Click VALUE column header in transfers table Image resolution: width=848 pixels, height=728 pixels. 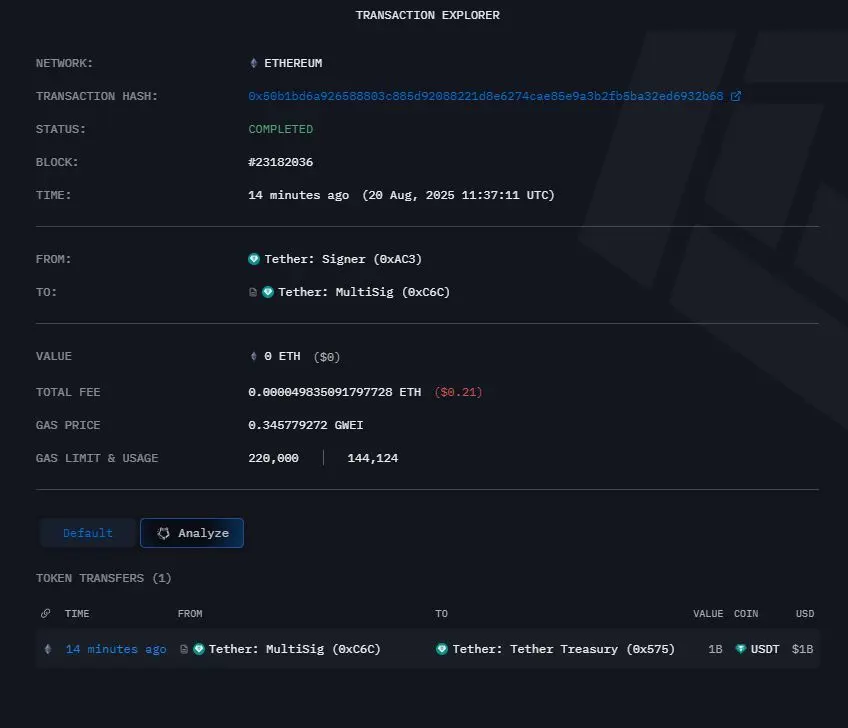pyautogui.click(x=708, y=614)
